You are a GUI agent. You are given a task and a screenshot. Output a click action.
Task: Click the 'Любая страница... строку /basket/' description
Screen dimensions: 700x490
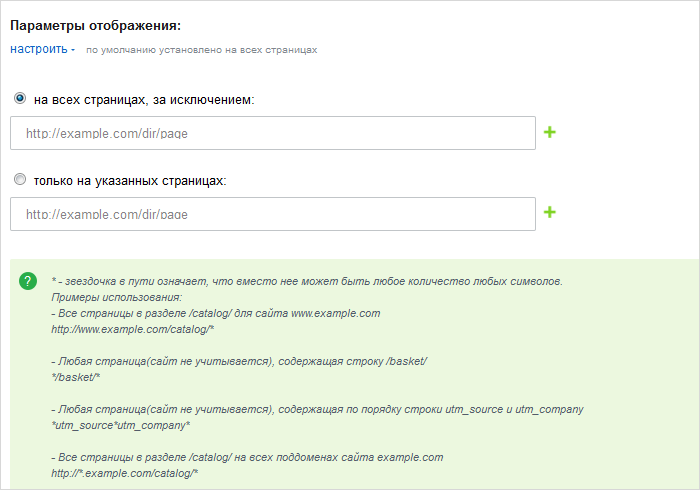(239, 361)
